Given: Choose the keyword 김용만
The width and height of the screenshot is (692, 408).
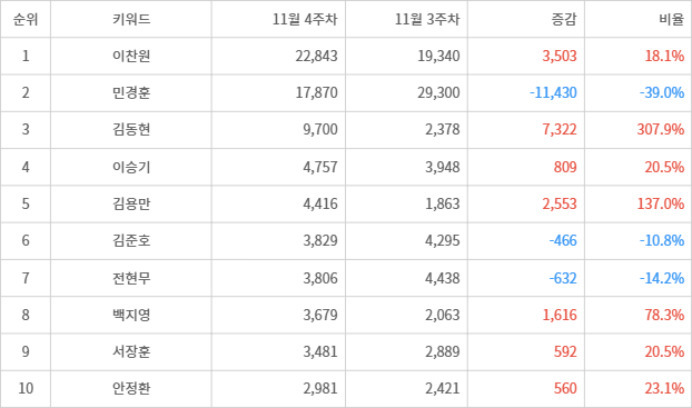Looking at the screenshot, I should point(132,204).
